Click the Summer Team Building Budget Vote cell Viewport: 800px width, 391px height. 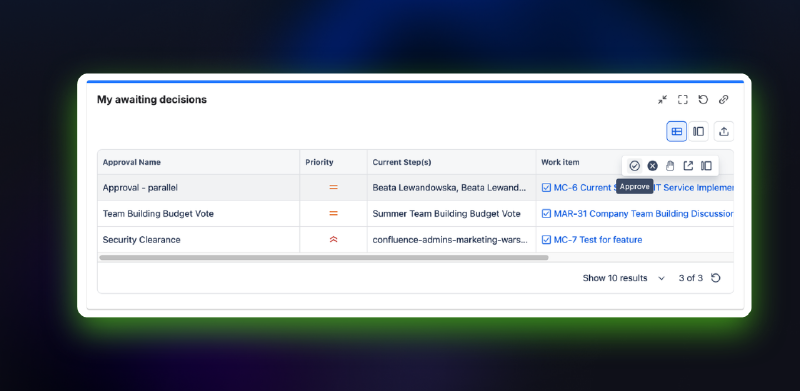click(452, 214)
